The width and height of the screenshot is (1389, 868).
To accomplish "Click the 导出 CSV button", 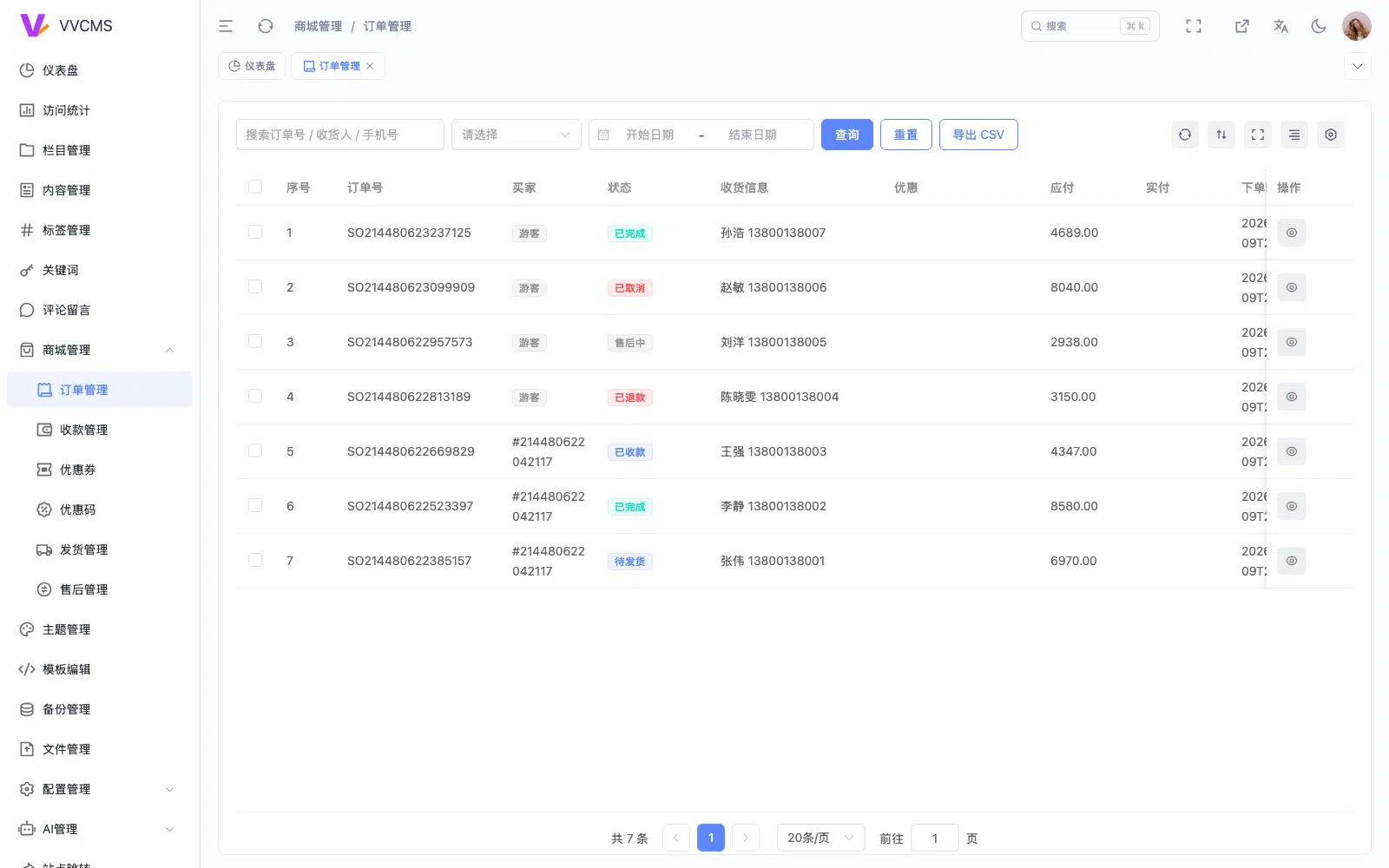I will click(978, 135).
